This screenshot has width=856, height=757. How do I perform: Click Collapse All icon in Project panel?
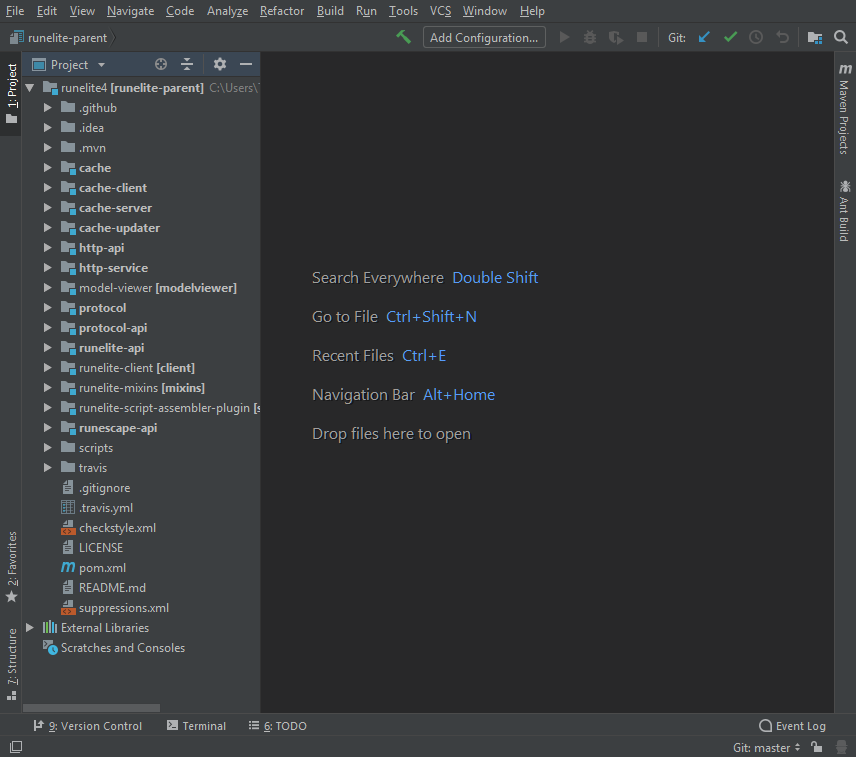tap(187, 64)
